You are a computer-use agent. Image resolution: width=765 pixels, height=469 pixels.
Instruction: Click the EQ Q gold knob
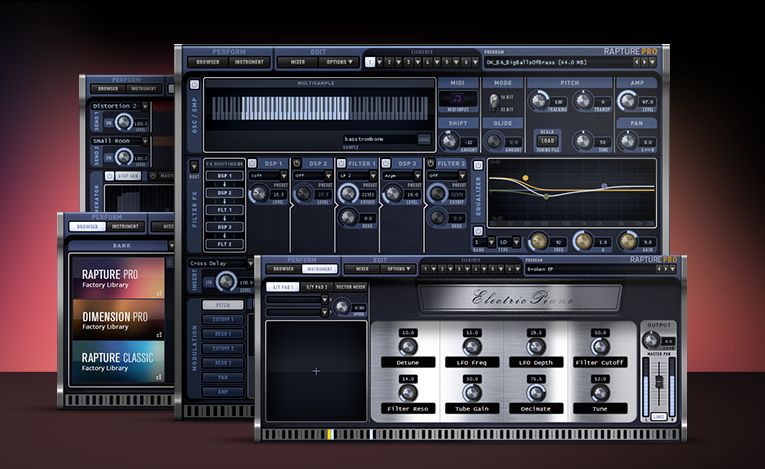[583, 241]
